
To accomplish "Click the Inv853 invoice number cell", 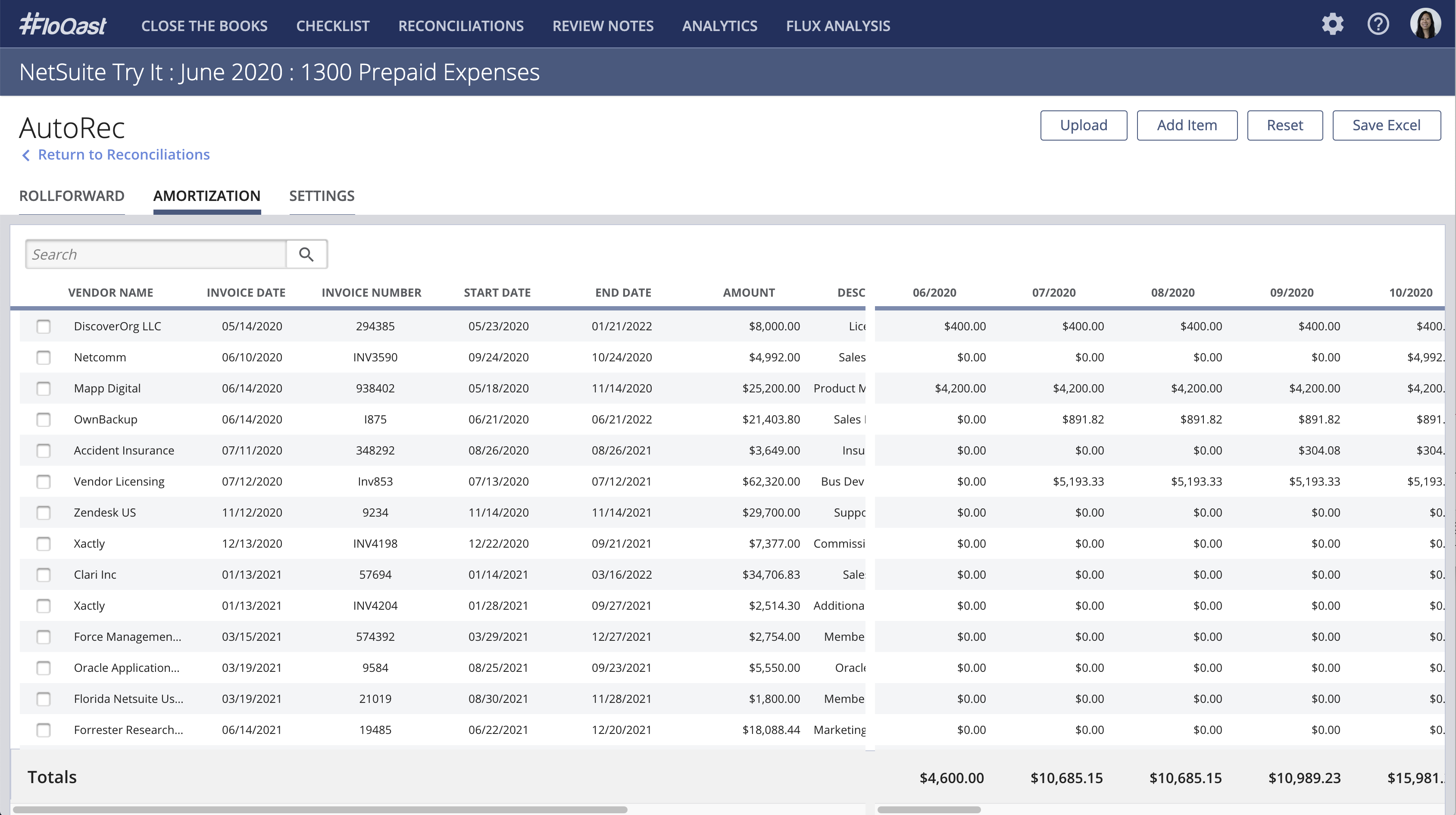I will (x=375, y=482).
